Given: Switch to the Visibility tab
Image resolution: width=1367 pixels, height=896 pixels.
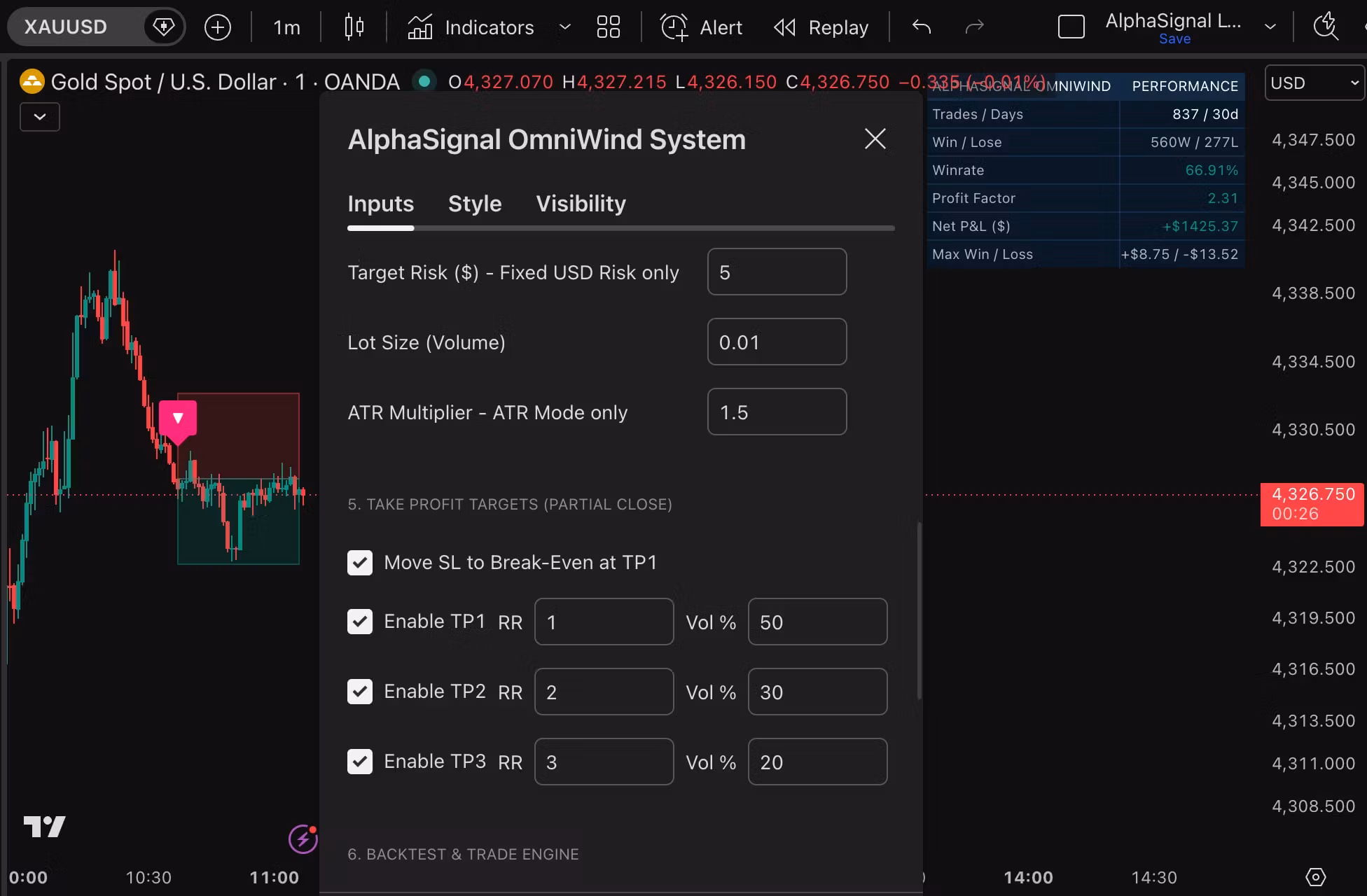Looking at the screenshot, I should [x=581, y=204].
